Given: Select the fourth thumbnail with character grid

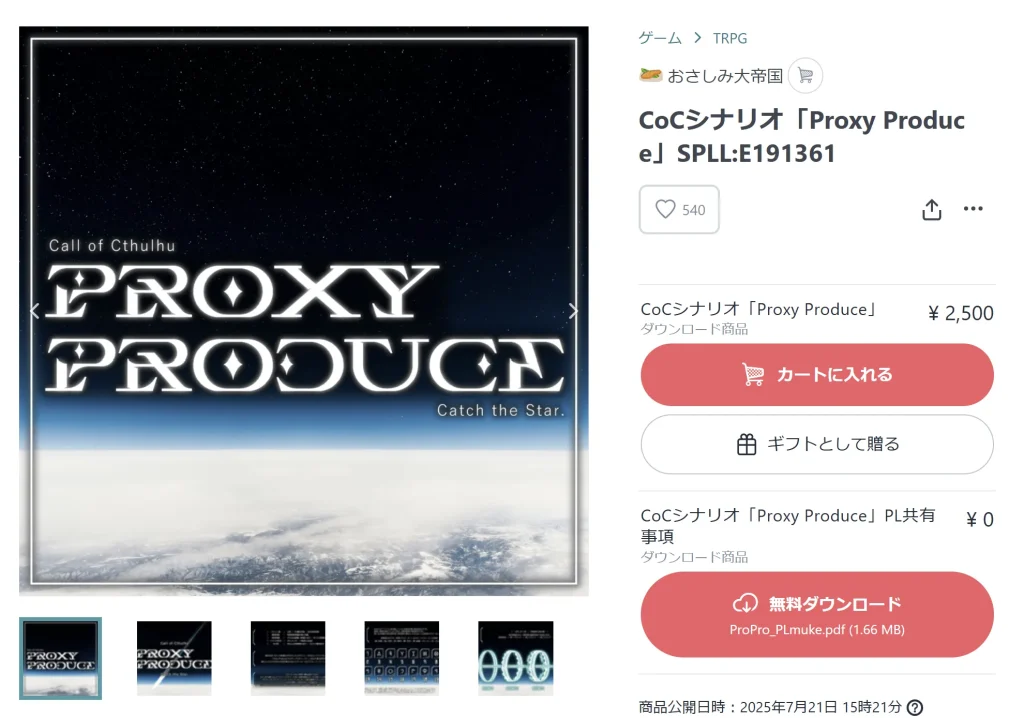Looking at the screenshot, I should click(x=402, y=659).
